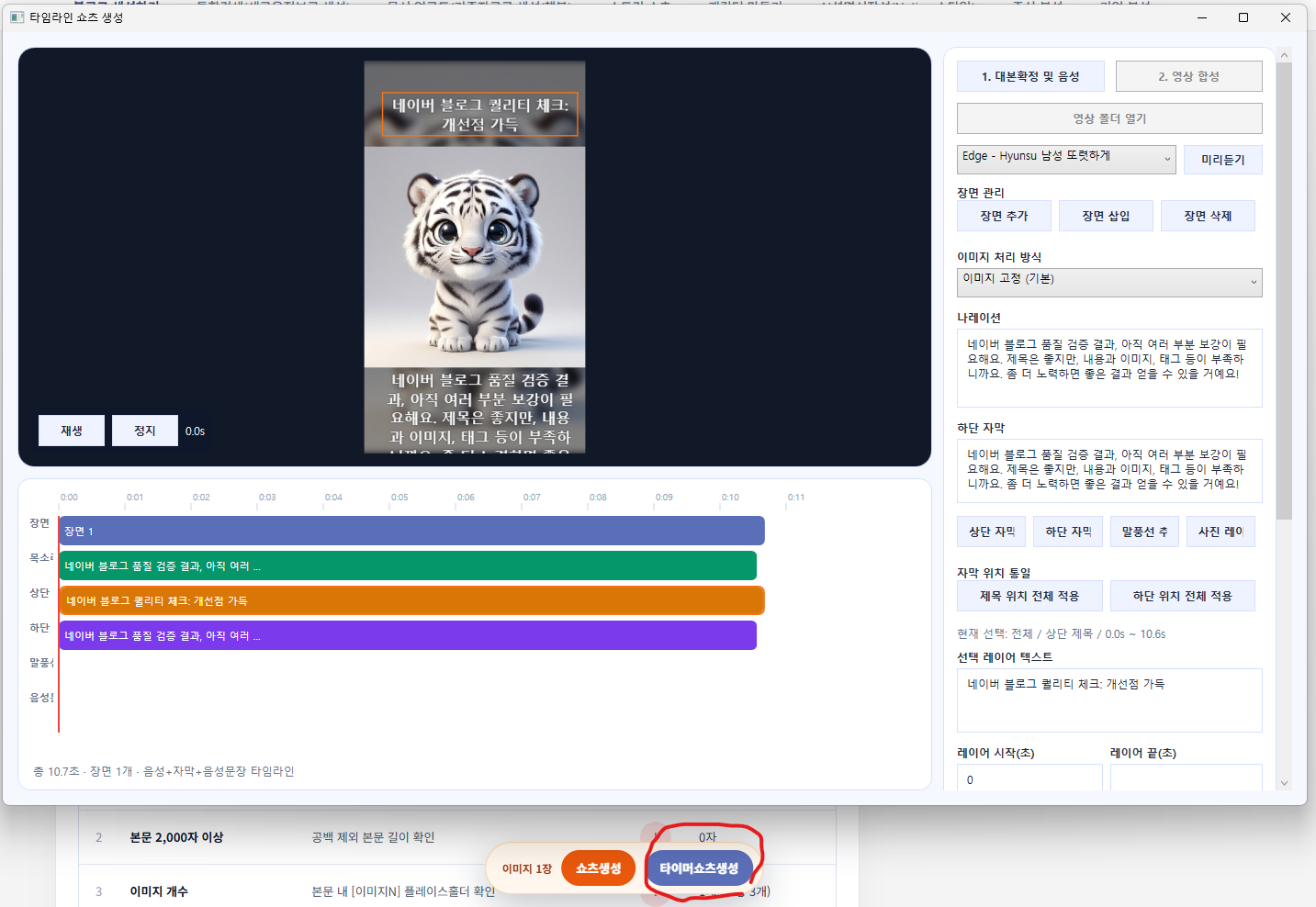1316x907 pixels.
Task: Open the 이미지 고정 (기본) dropdown
Action: (1109, 282)
